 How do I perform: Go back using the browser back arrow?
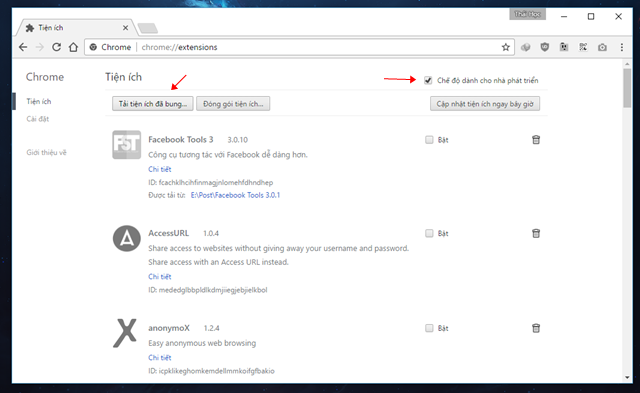(x=23, y=47)
